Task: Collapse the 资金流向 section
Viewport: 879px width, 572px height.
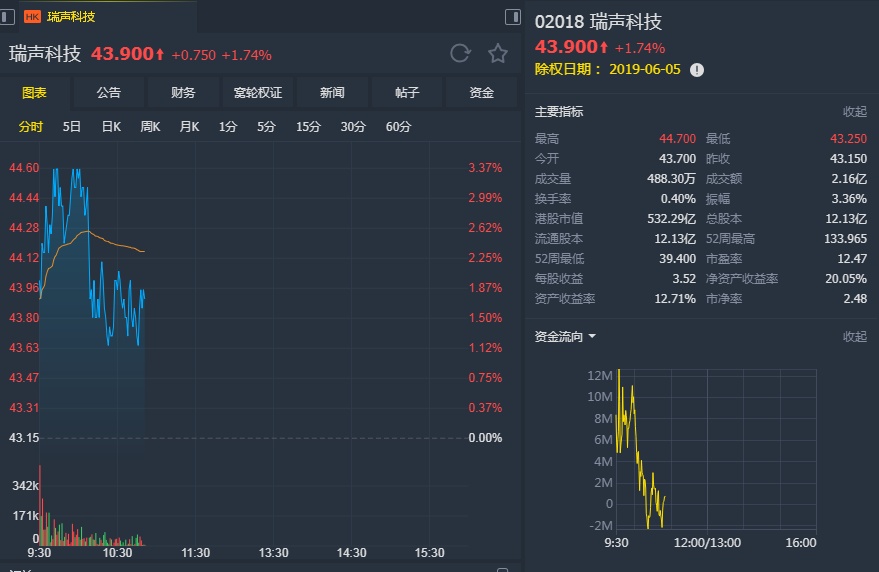Action: pos(854,337)
